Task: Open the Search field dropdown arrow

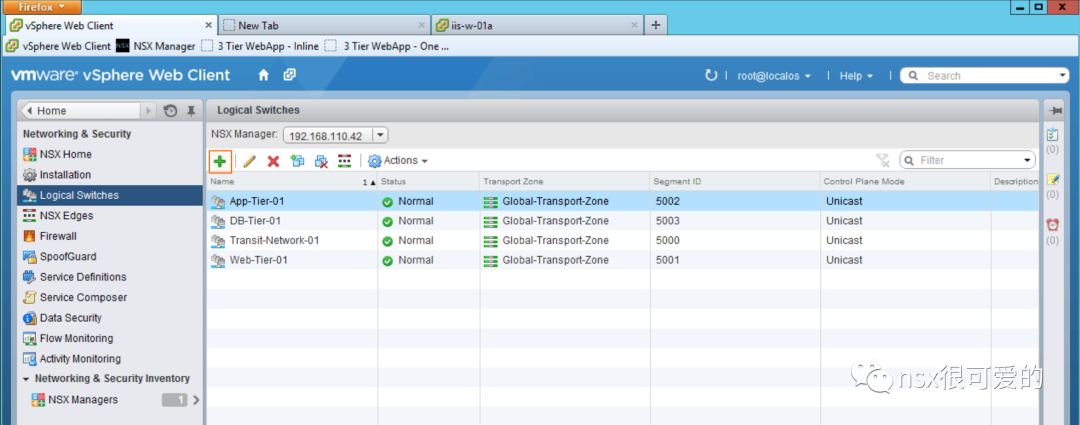Action: click(1061, 76)
